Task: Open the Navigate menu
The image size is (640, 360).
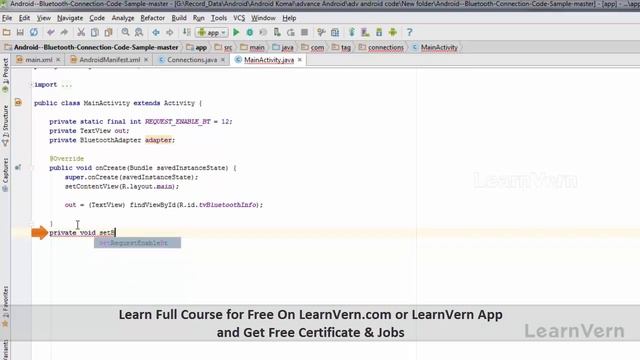Action: click(70, 18)
